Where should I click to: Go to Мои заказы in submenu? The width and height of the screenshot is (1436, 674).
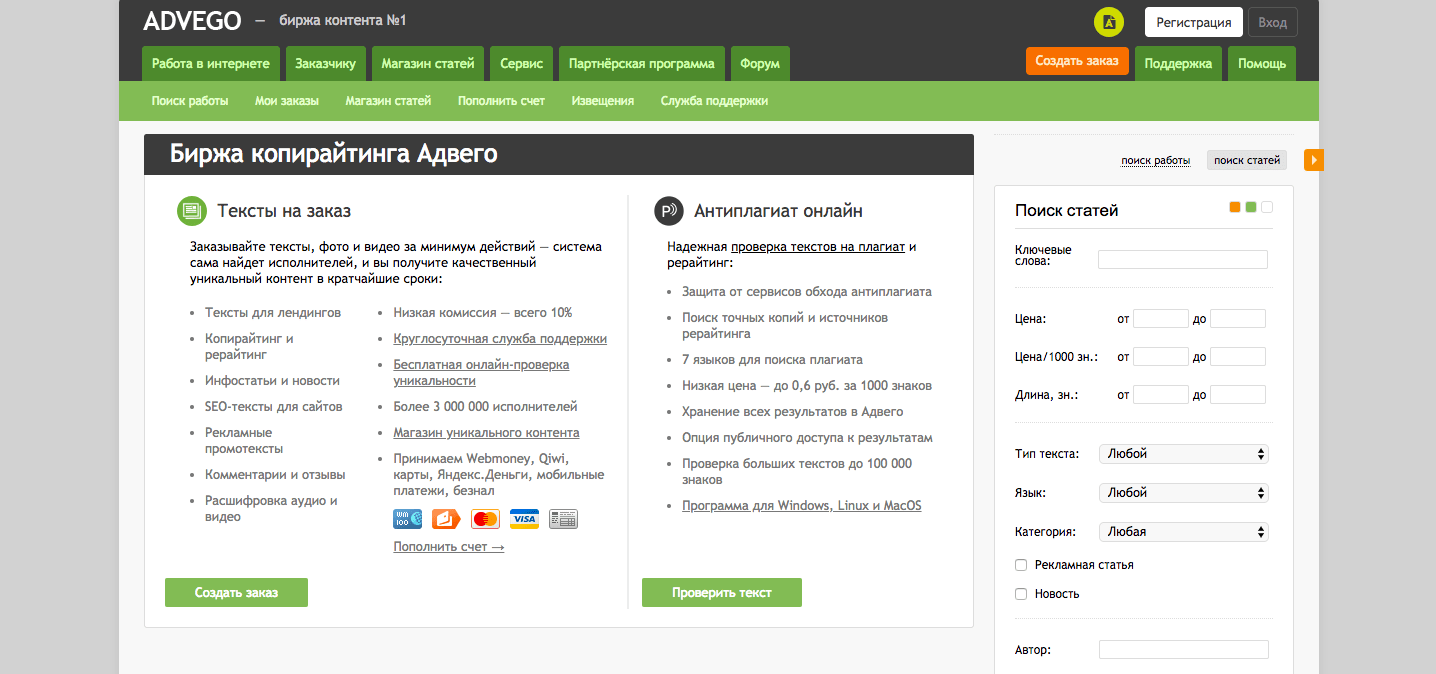click(287, 101)
